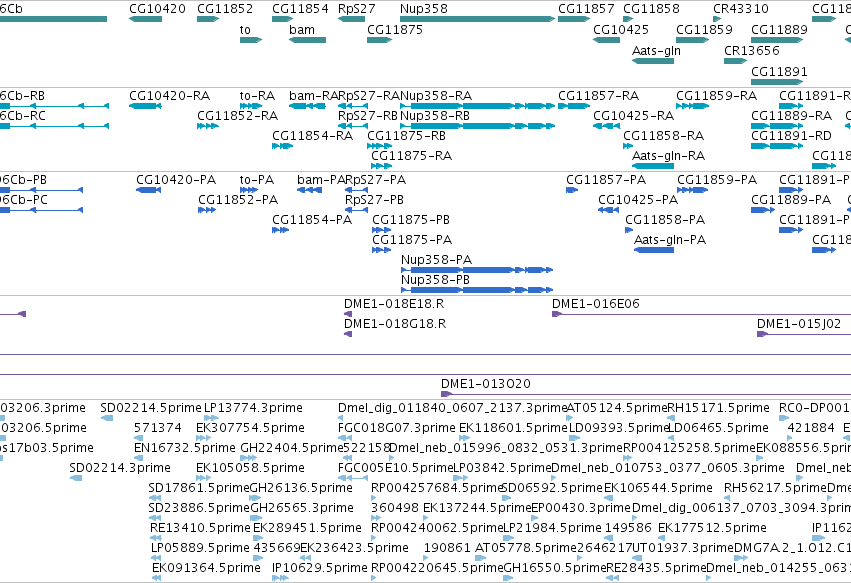Select the Nup358-PB coding sequence glyph
The height and width of the screenshot is (583, 851).
click(477, 290)
